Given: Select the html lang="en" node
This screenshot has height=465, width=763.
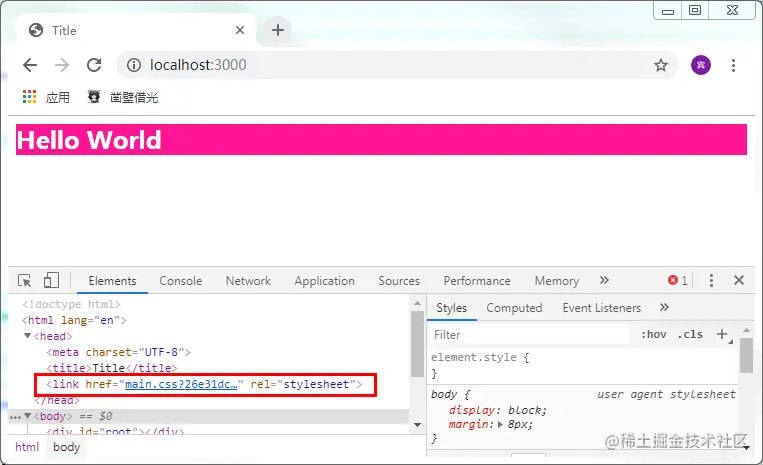Looking at the screenshot, I should (x=74, y=320).
